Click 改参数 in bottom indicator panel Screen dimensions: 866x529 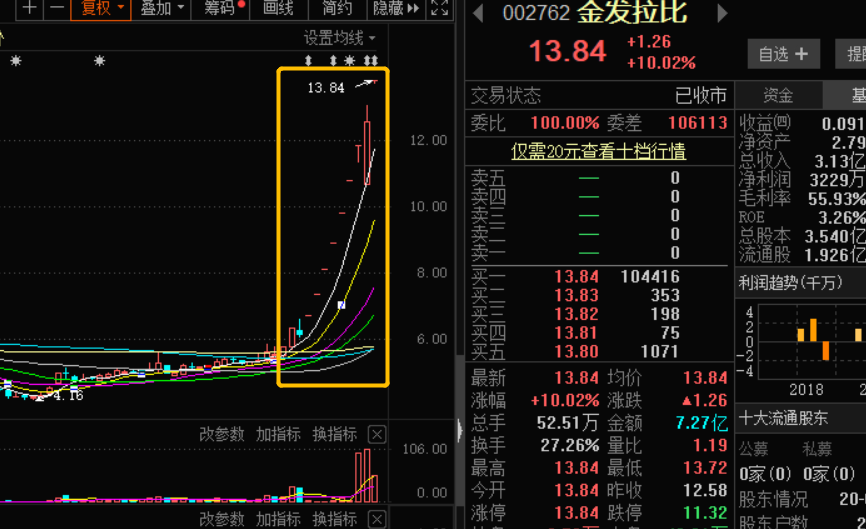(221, 519)
